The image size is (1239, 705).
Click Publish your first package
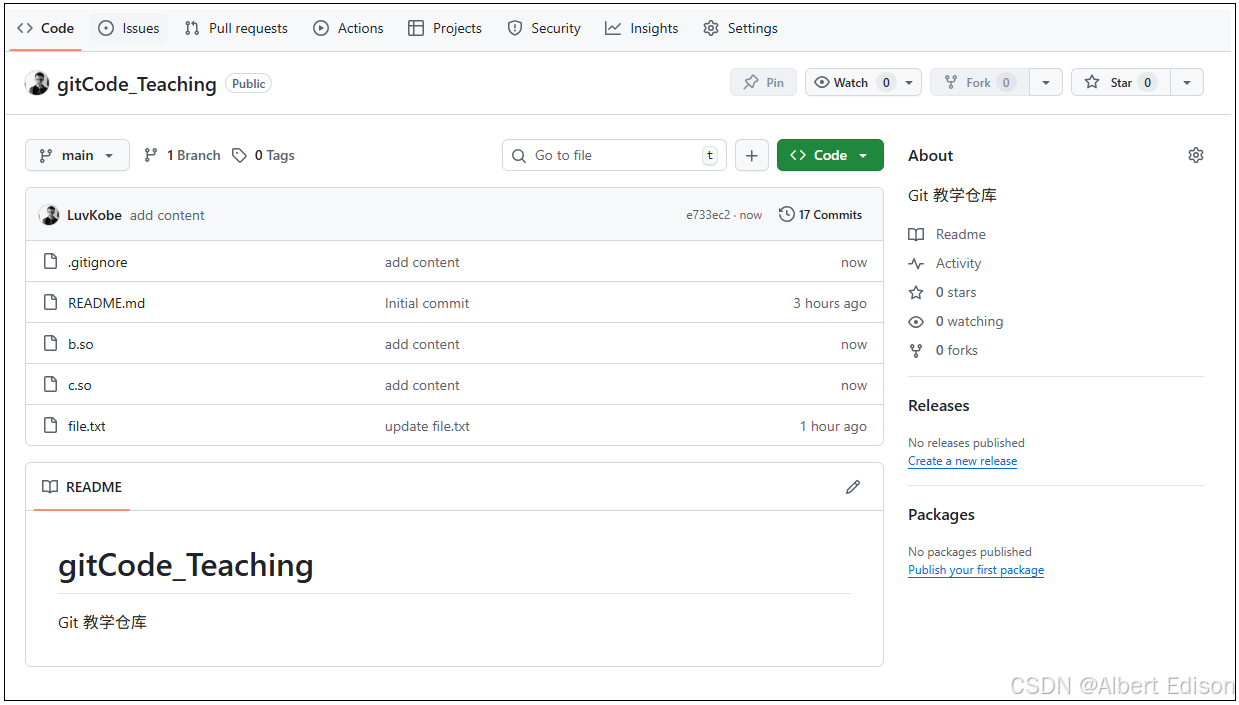(976, 570)
